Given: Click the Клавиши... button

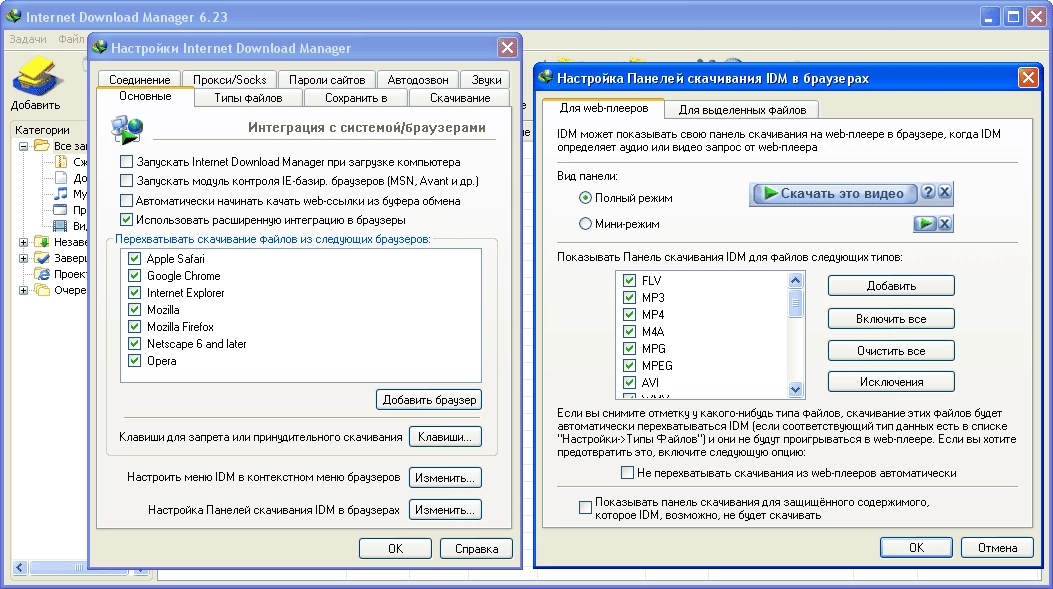Looking at the screenshot, I should click(x=445, y=437).
